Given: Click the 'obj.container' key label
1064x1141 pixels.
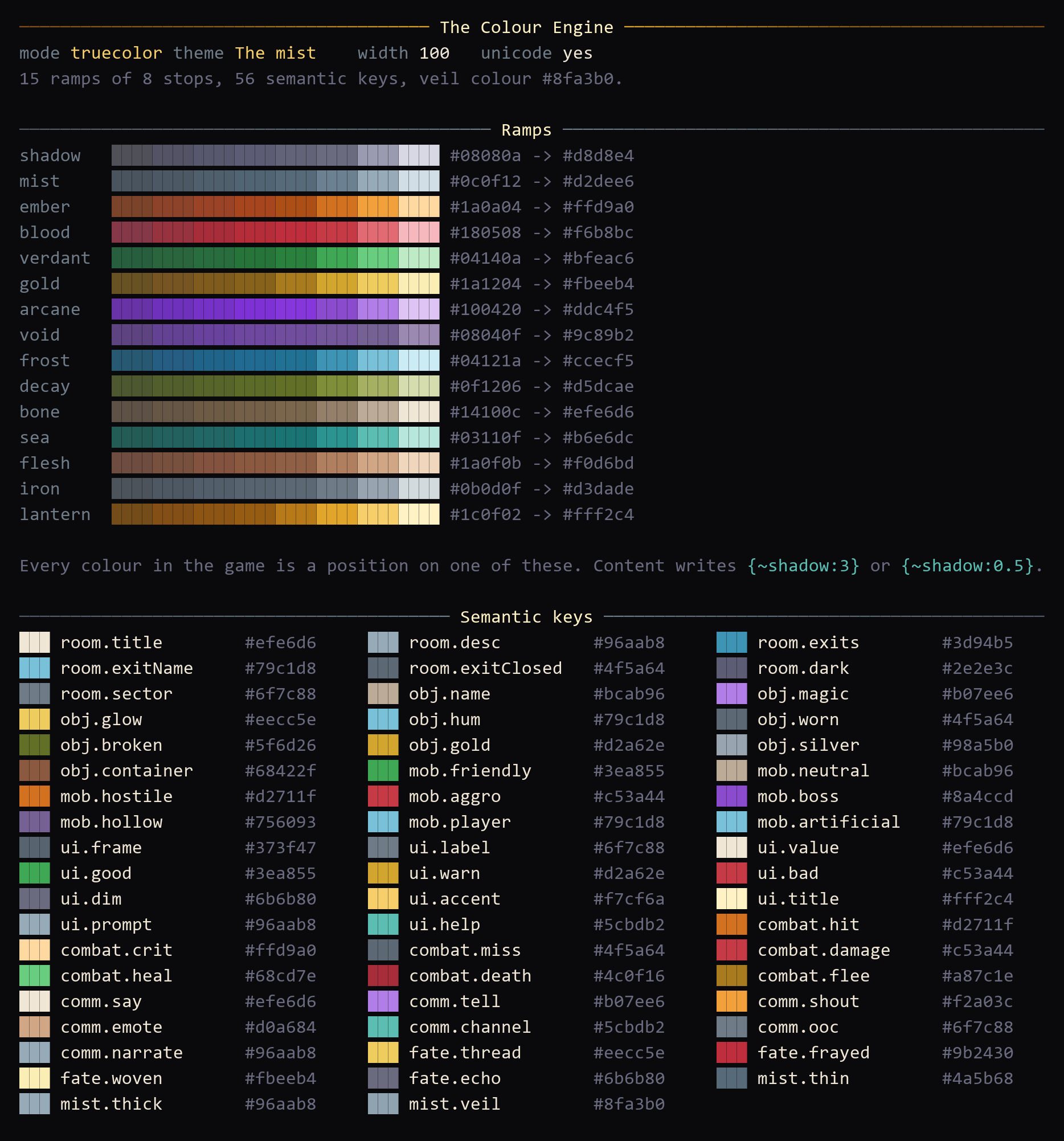Looking at the screenshot, I should pos(127,770).
